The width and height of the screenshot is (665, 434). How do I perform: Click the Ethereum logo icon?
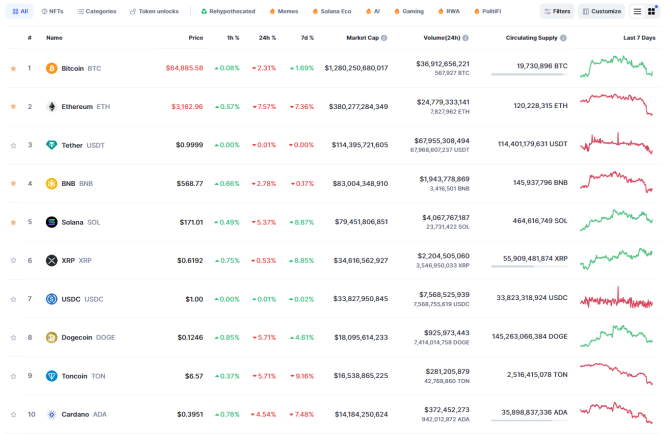[51, 106]
